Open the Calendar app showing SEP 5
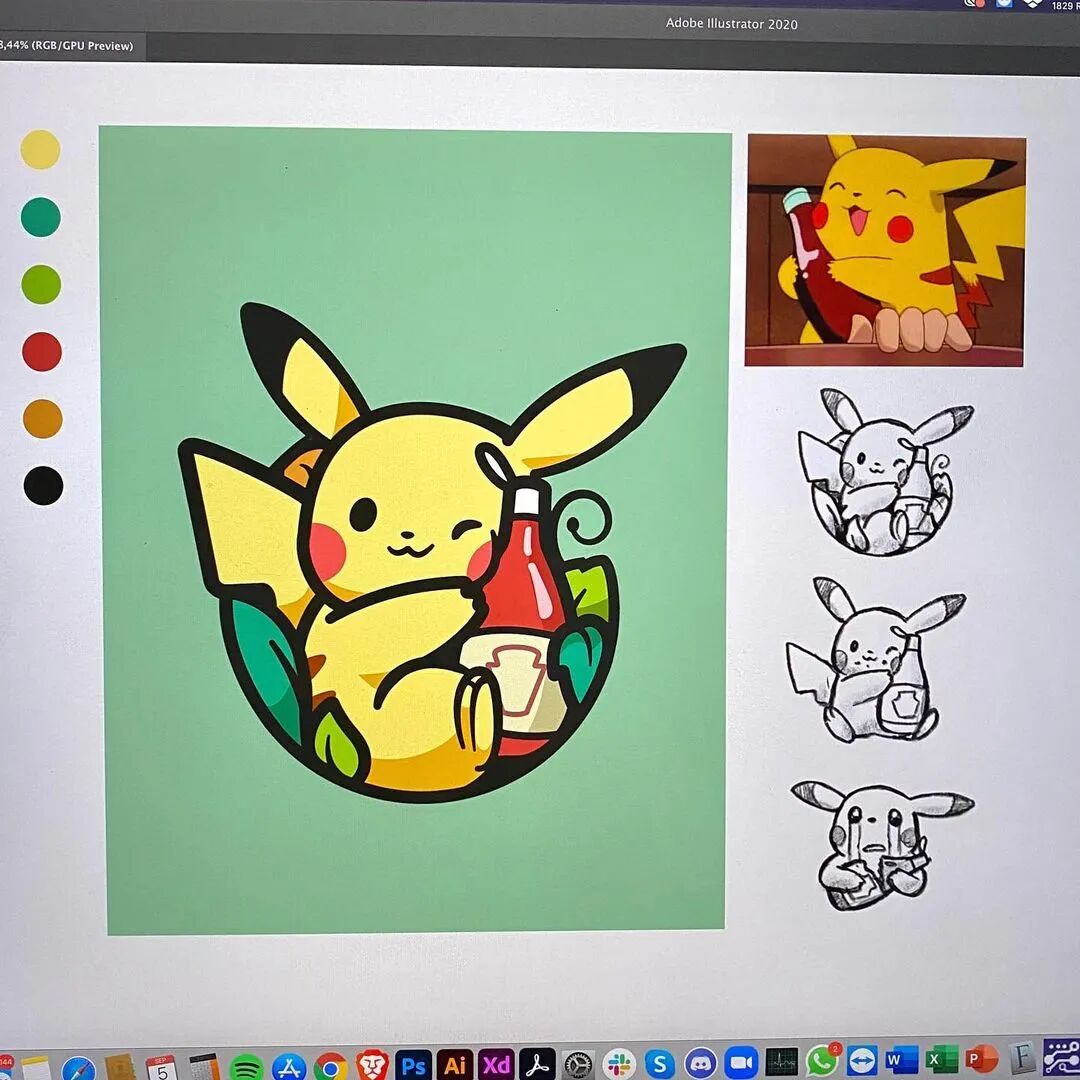 tap(162, 1068)
